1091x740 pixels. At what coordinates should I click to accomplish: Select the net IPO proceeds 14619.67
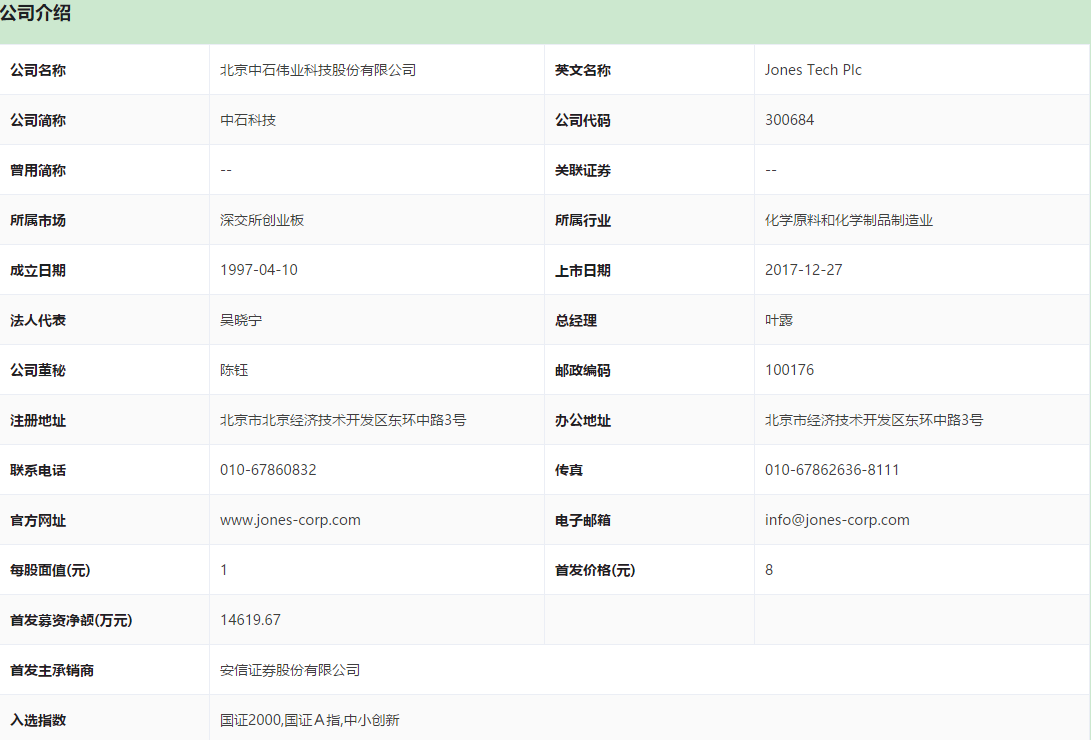click(250, 620)
